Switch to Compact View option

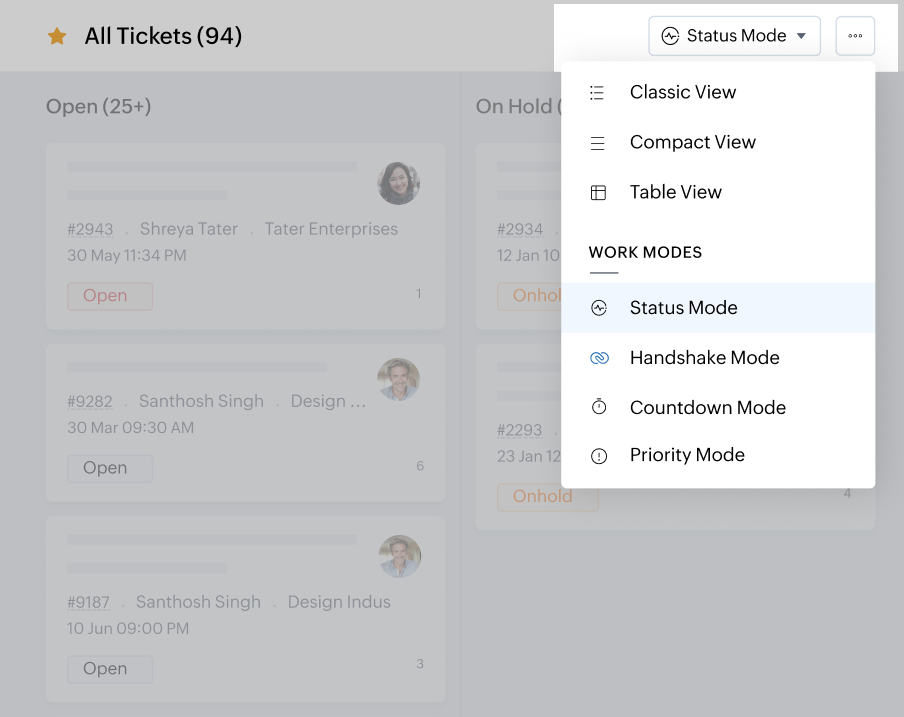692,143
